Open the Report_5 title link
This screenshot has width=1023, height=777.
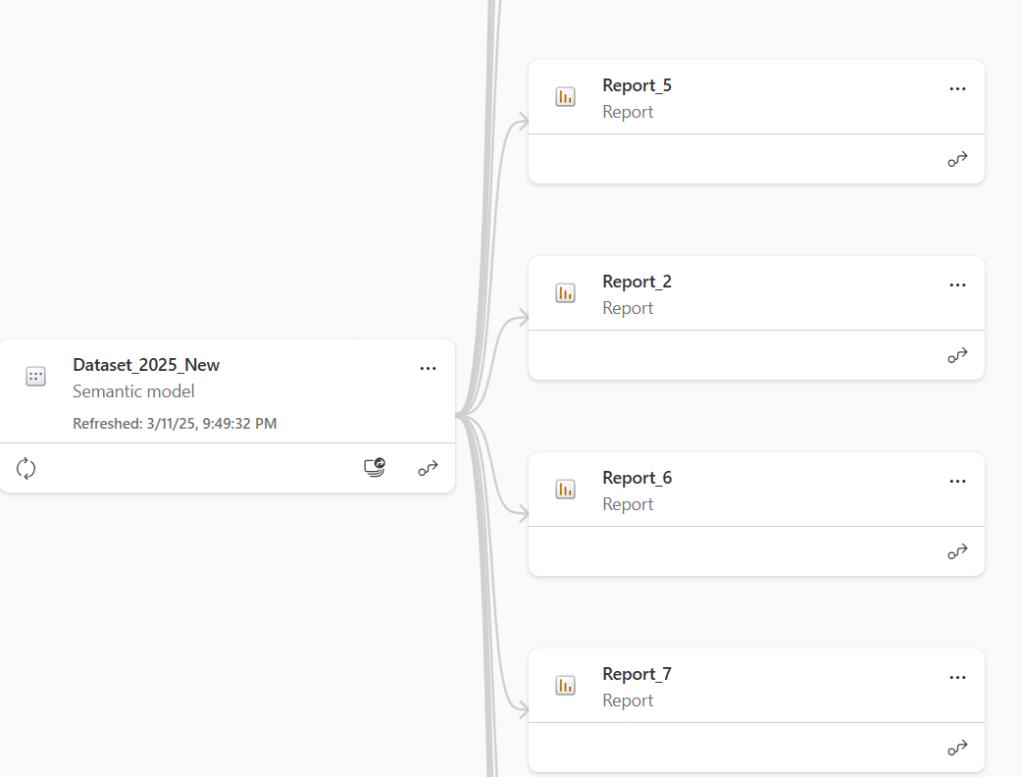[x=637, y=85]
